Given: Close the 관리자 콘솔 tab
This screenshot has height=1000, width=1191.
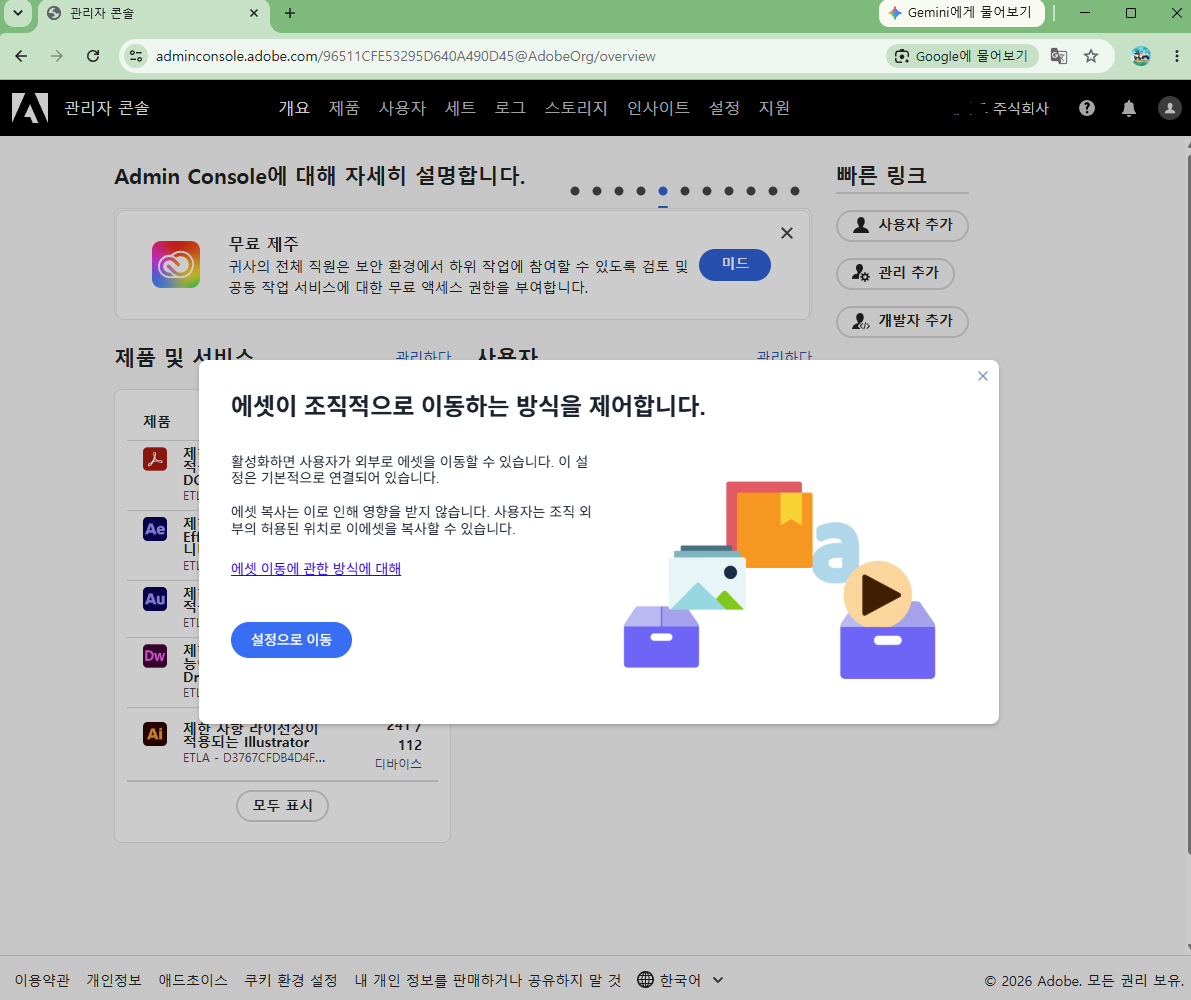Looking at the screenshot, I should click(254, 13).
